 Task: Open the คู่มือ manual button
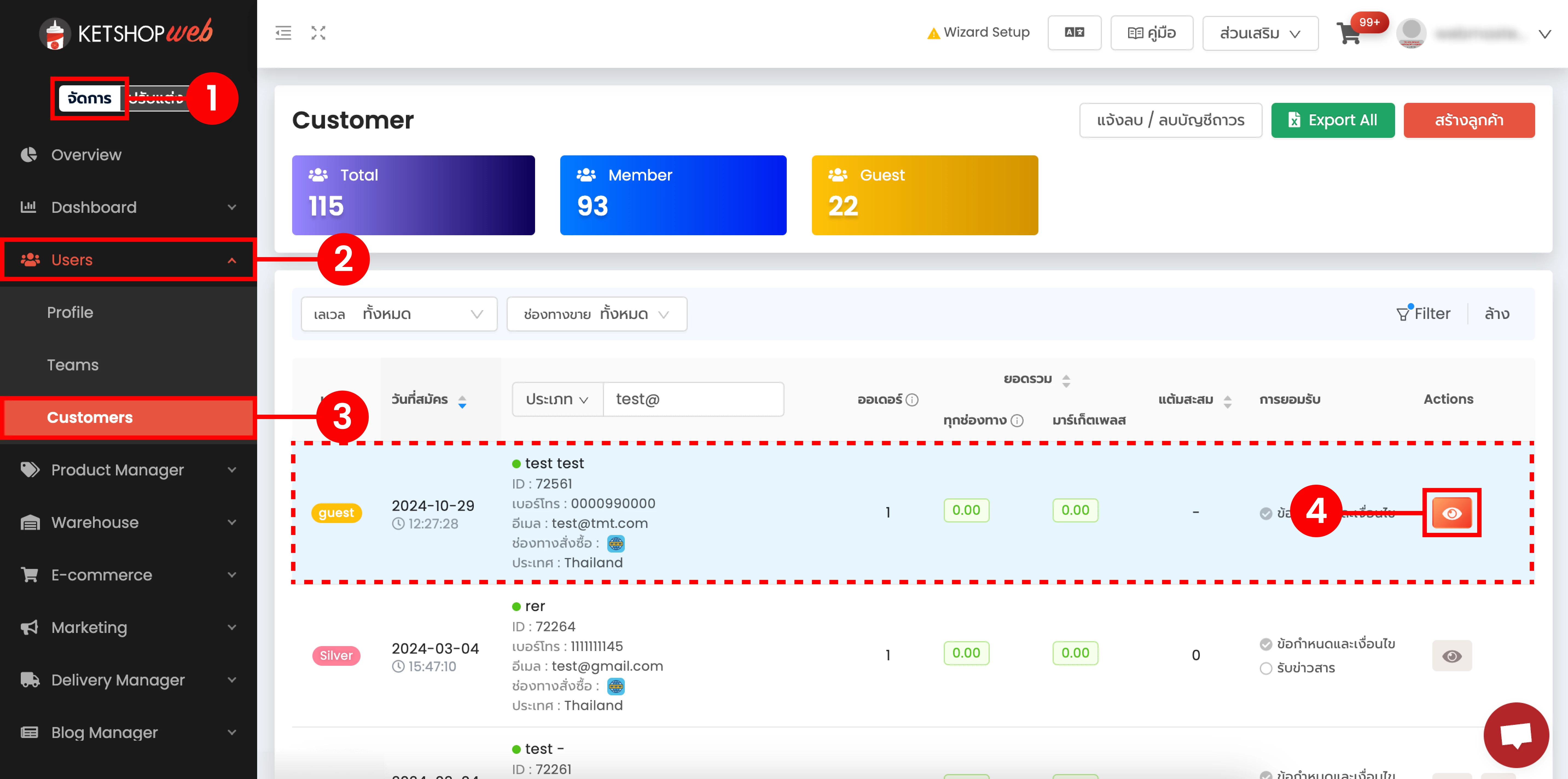point(1152,33)
